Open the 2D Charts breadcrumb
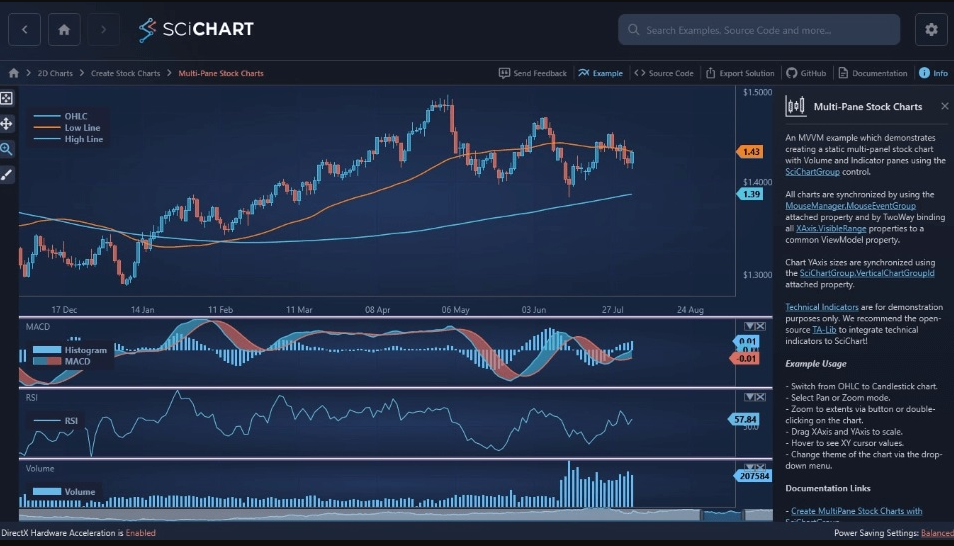Image resolution: width=954 pixels, height=546 pixels. [x=55, y=73]
